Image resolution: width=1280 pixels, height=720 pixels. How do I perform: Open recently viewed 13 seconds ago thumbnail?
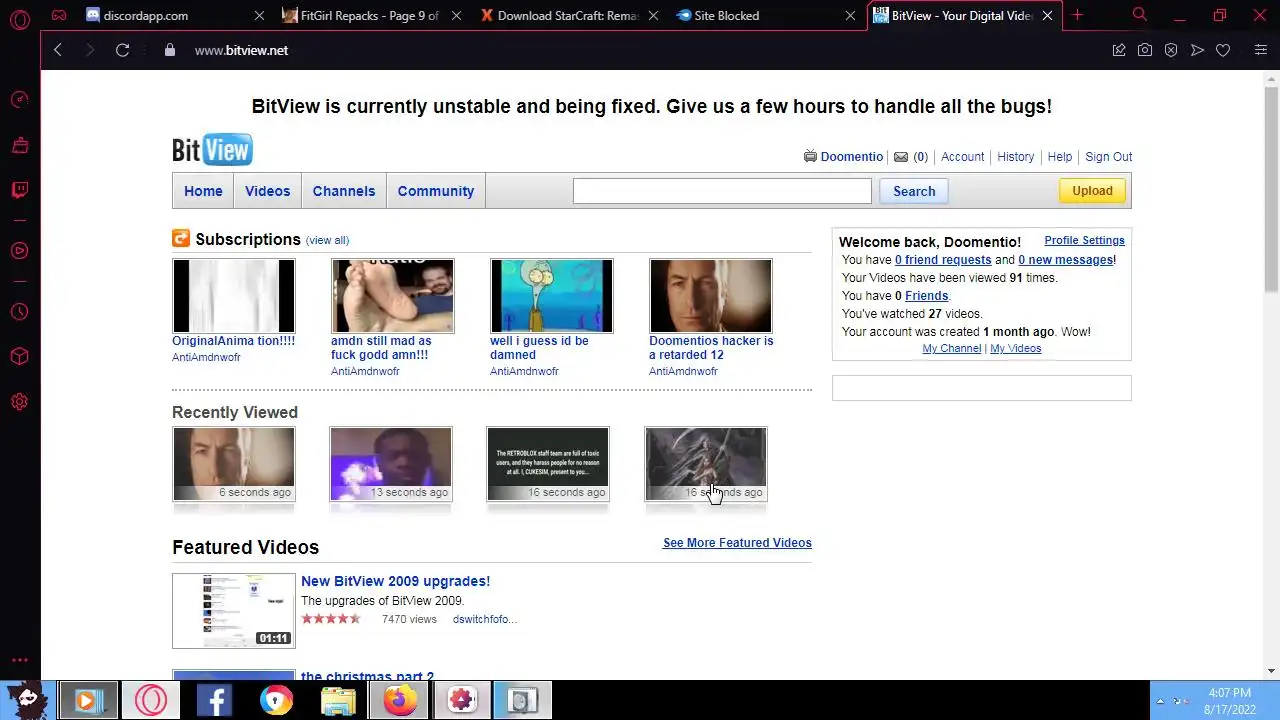pyautogui.click(x=391, y=464)
